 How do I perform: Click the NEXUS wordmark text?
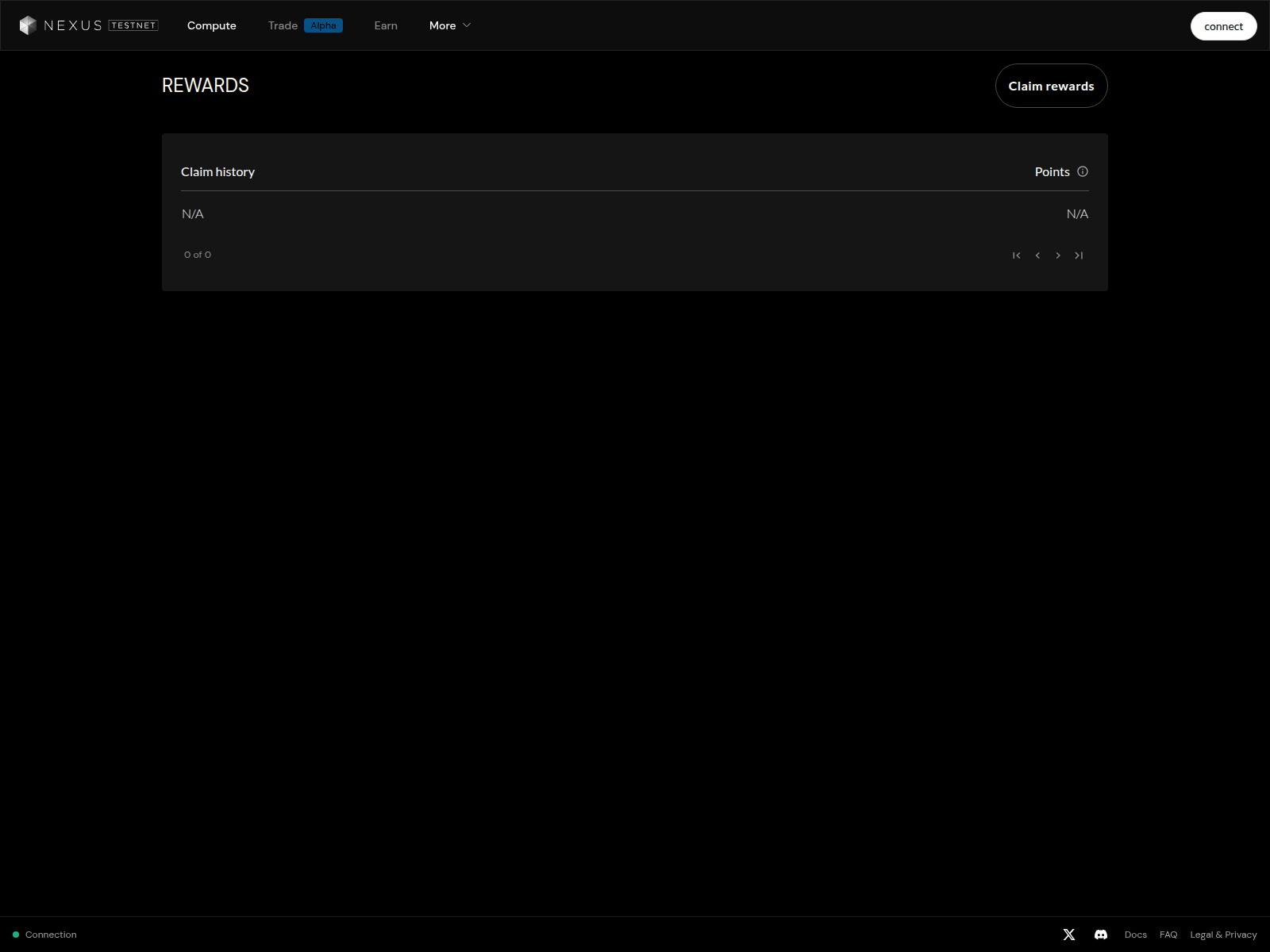point(73,25)
